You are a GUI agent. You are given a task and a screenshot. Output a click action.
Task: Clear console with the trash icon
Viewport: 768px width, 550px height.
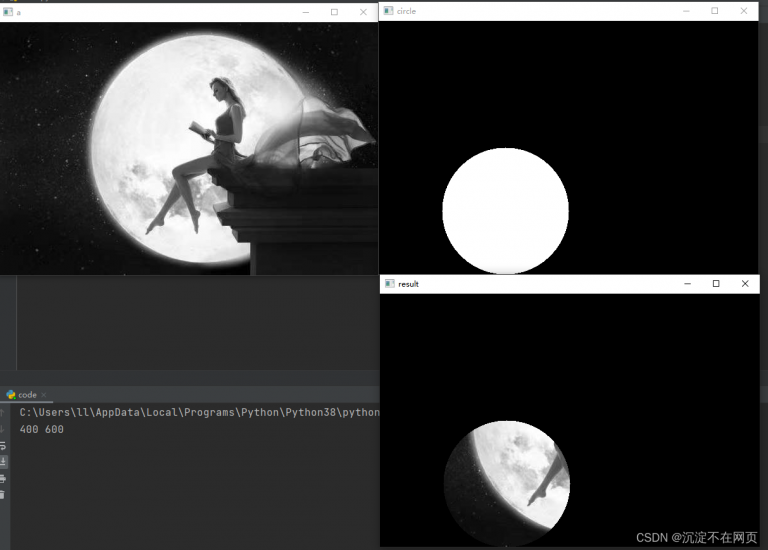(3, 495)
